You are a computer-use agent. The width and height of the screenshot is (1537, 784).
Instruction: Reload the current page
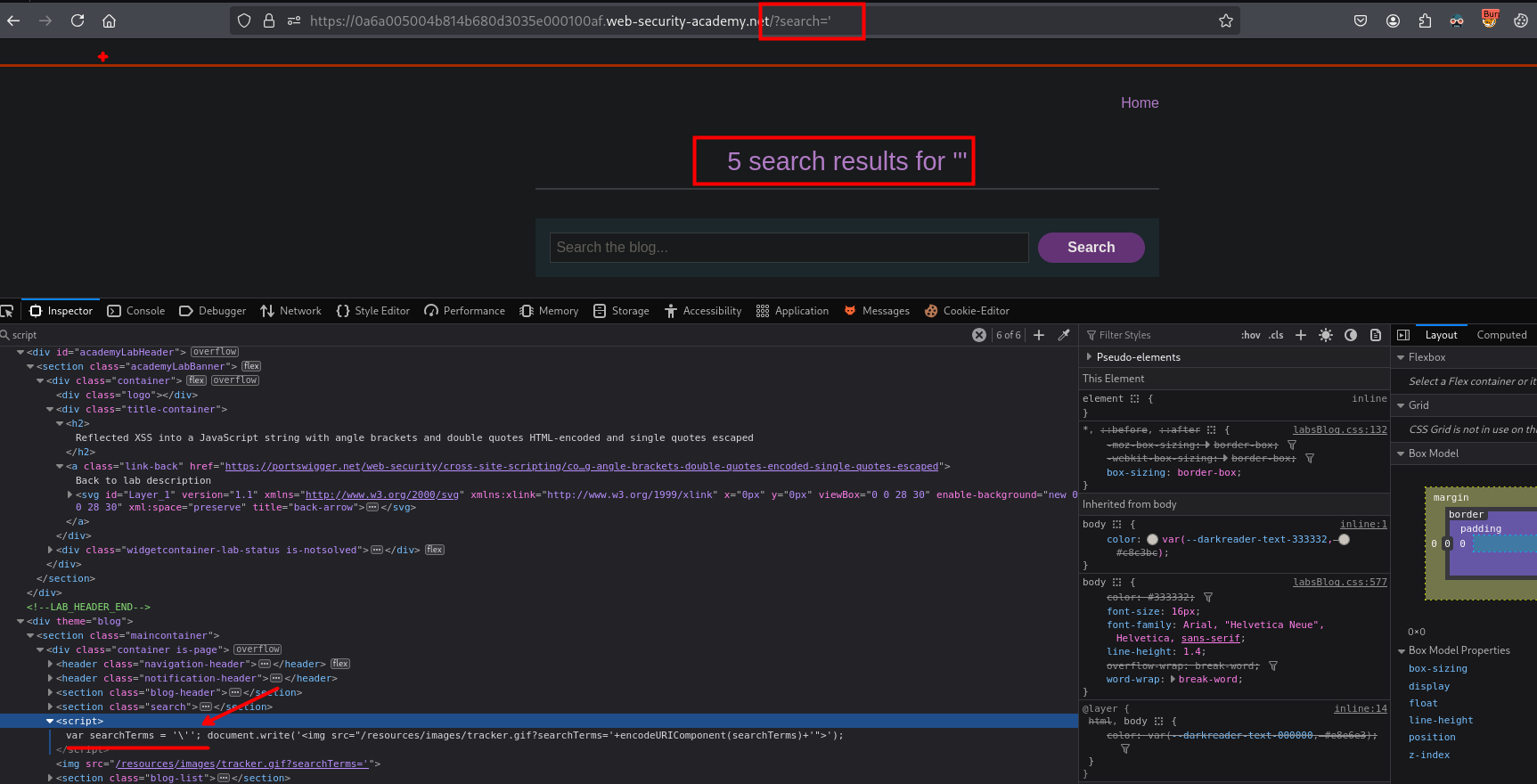point(78,20)
